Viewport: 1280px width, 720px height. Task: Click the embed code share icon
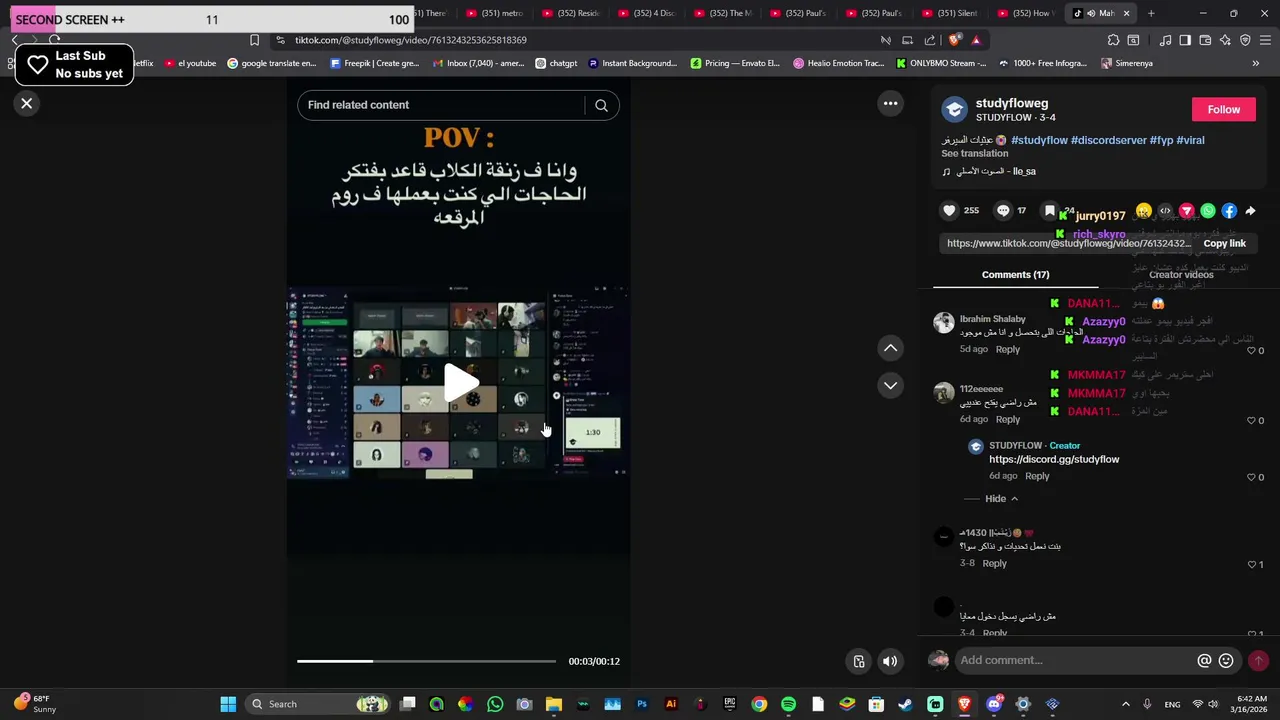tap(1165, 211)
